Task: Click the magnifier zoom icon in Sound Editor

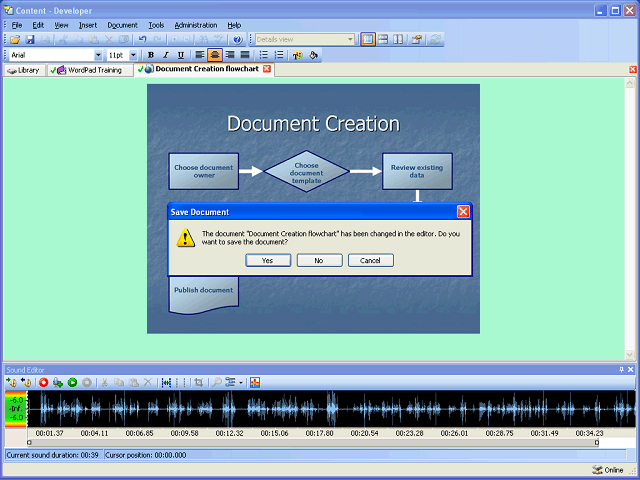Action: pyautogui.click(x=217, y=382)
